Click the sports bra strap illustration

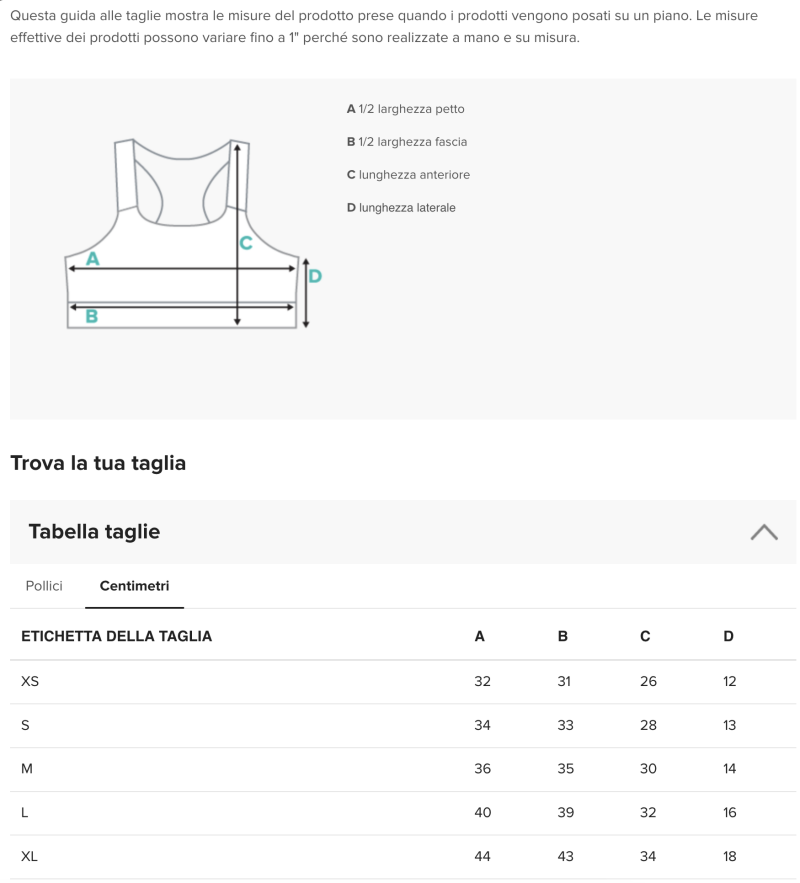(126, 175)
